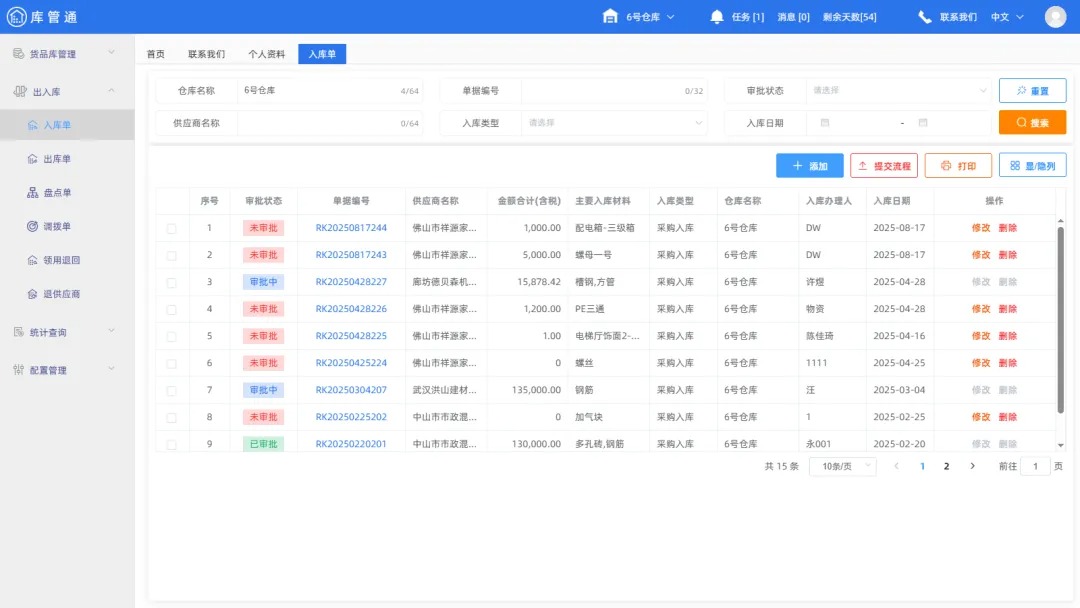Open order link RK20250428227
Viewport: 1080px width, 608px height.
353,281
